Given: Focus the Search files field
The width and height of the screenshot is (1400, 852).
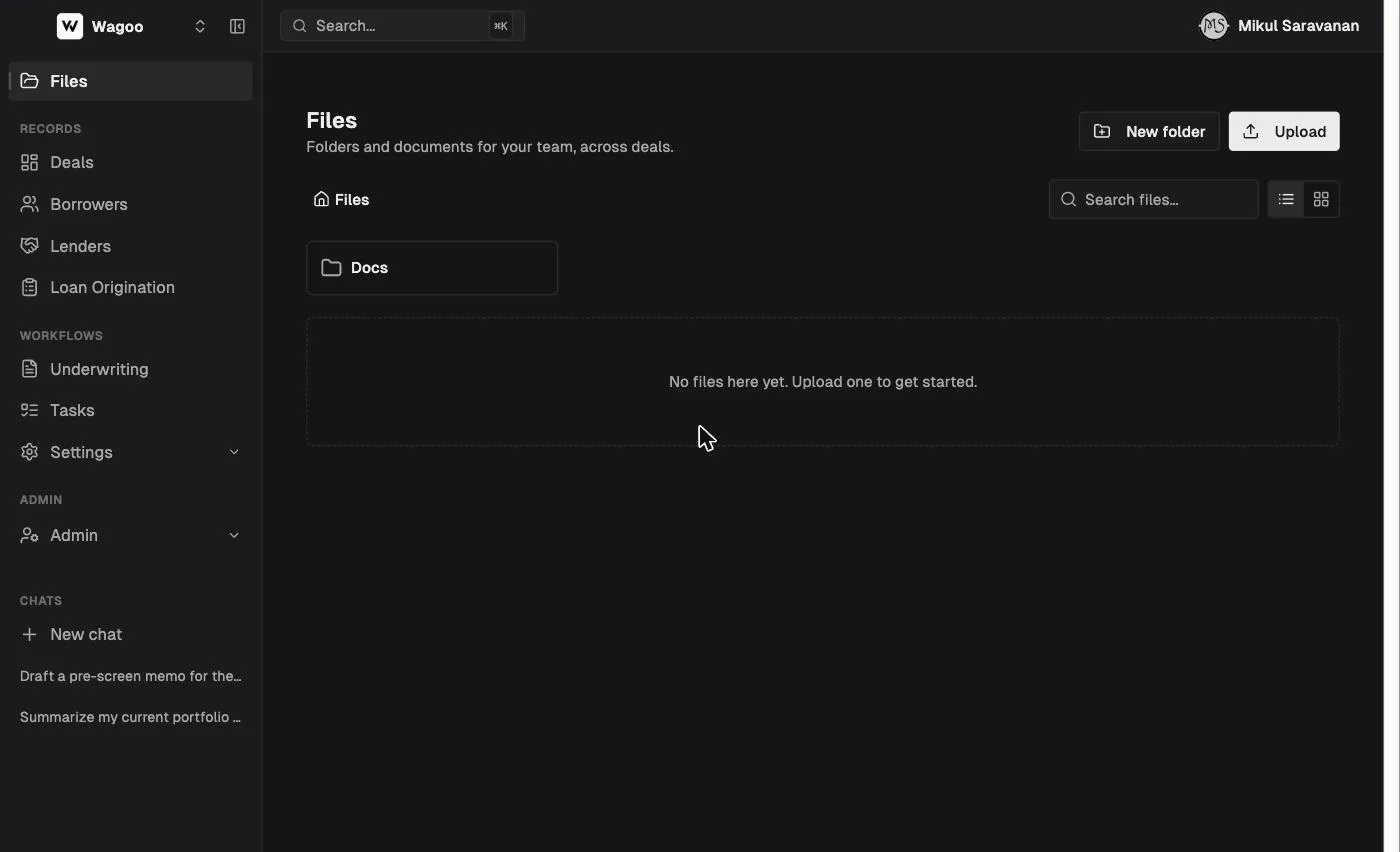Looking at the screenshot, I should [x=1153, y=199].
